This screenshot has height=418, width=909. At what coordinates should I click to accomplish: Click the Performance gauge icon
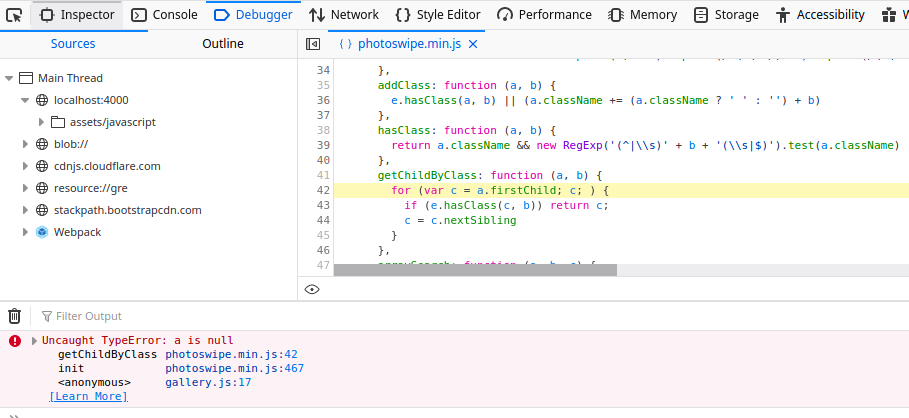[505, 15]
